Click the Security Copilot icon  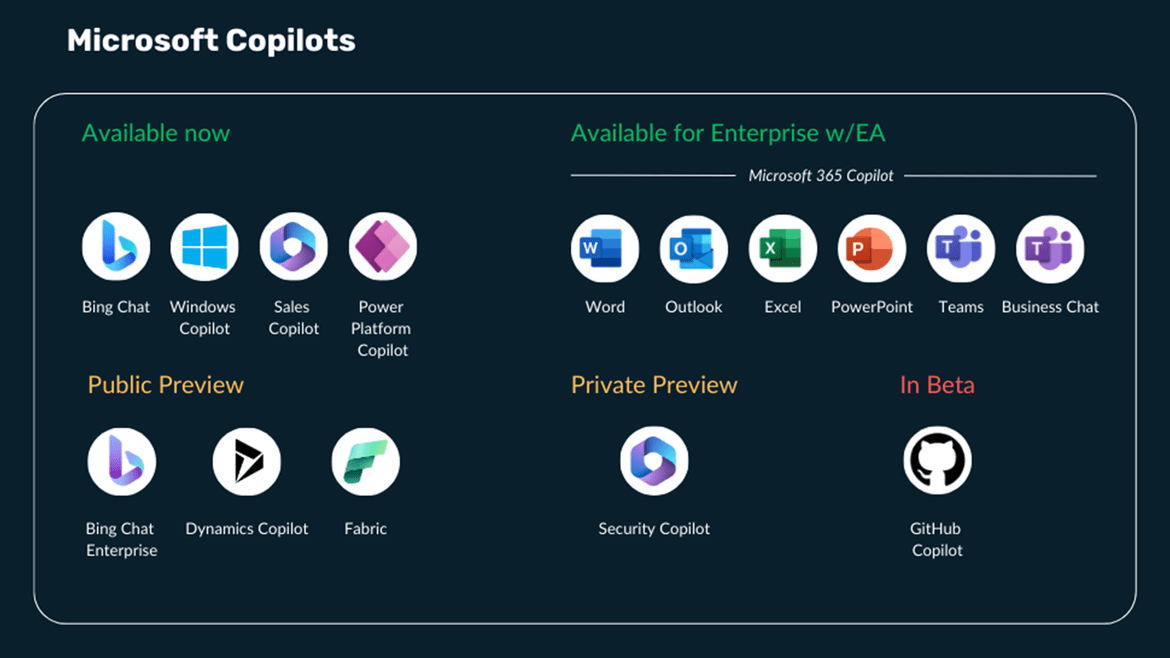click(x=654, y=461)
